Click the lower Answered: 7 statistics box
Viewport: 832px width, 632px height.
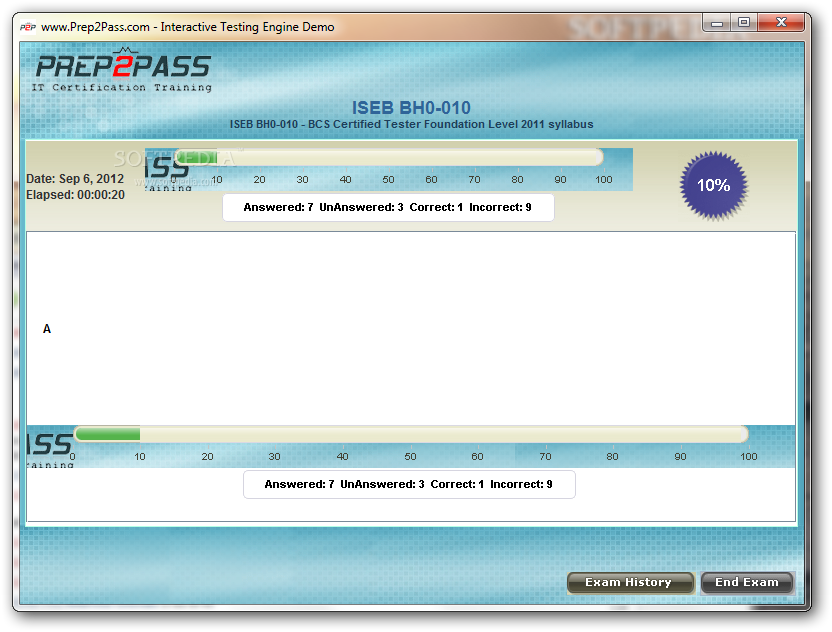[x=409, y=484]
